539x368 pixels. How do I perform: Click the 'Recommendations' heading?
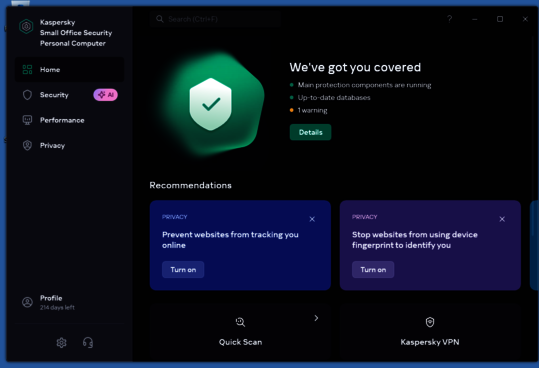point(190,185)
